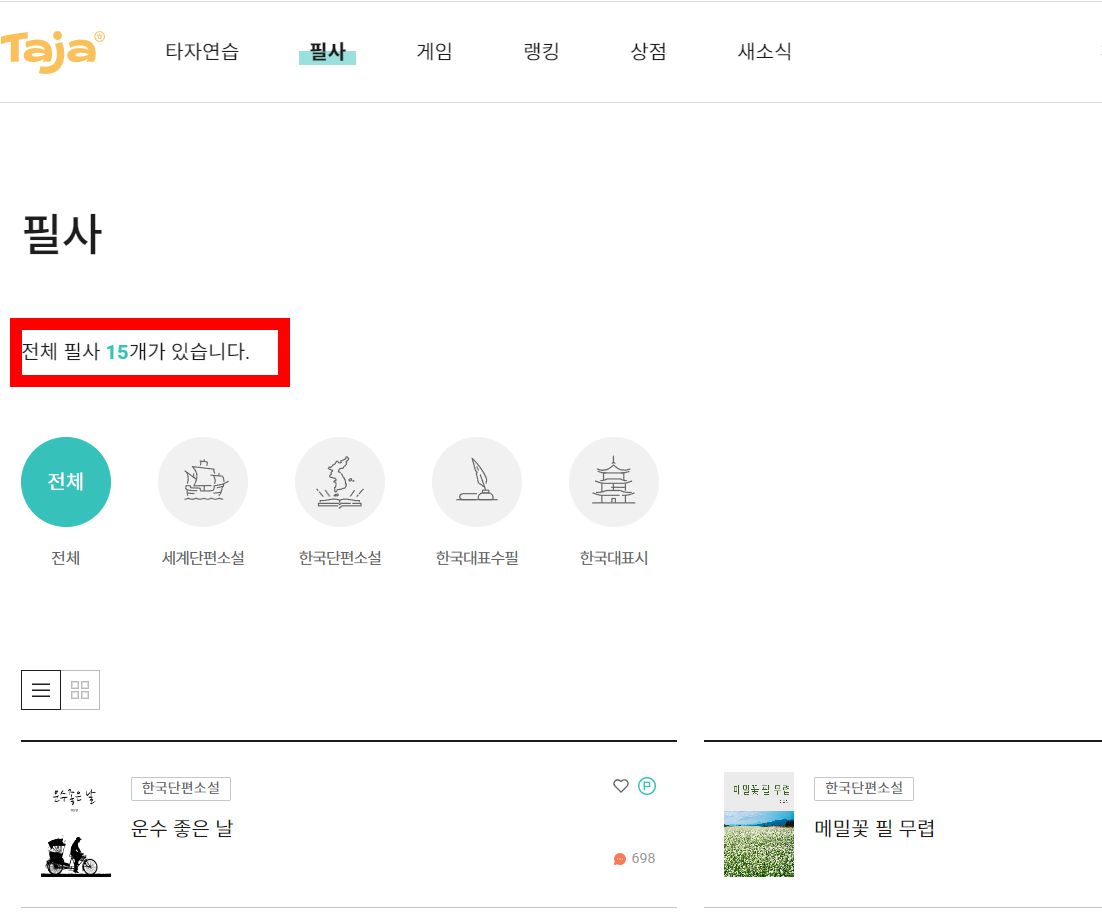Expand the 한국단편소설 tag on 메밀꽃 필 무렵

coord(864,788)
